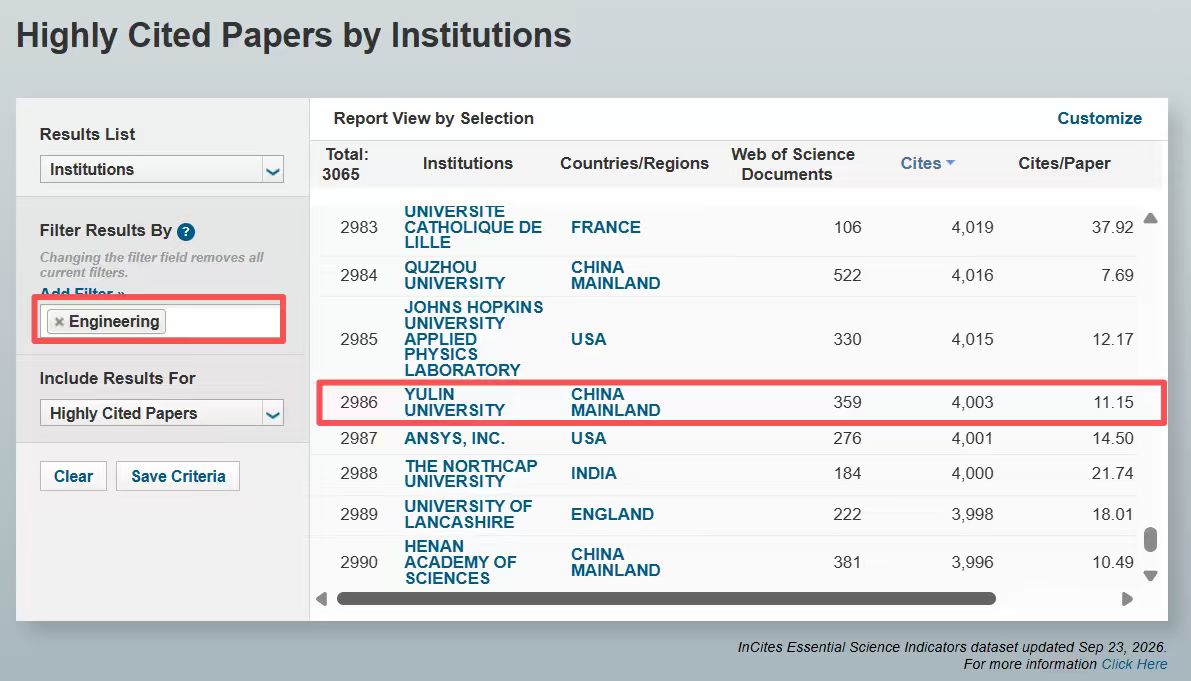The height and width of the screenshot is (681, 1191).
Task: Click the Filter Results By help icon
Action: 186,232
